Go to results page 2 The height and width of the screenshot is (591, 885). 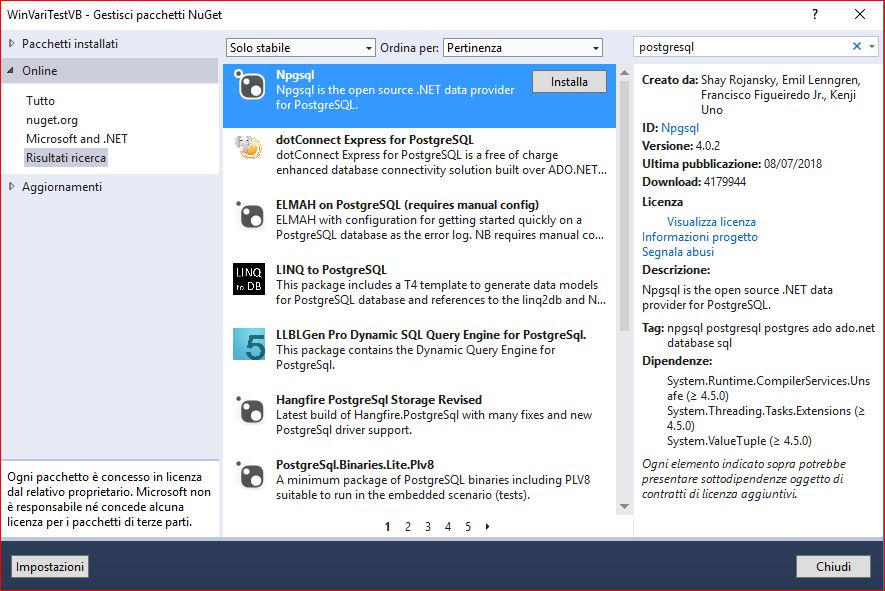click(408, 527)
